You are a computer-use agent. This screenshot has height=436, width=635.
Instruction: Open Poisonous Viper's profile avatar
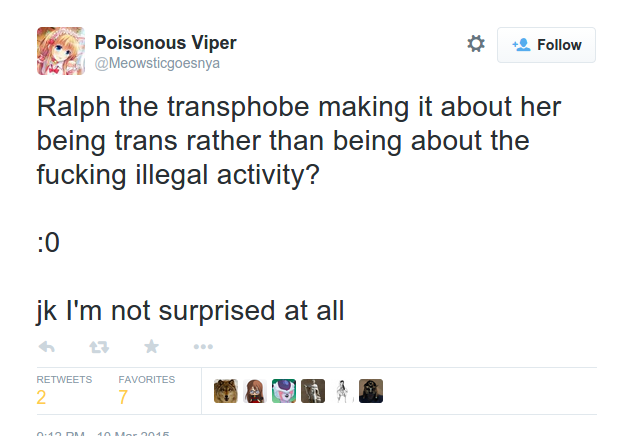tap(61, 51)
